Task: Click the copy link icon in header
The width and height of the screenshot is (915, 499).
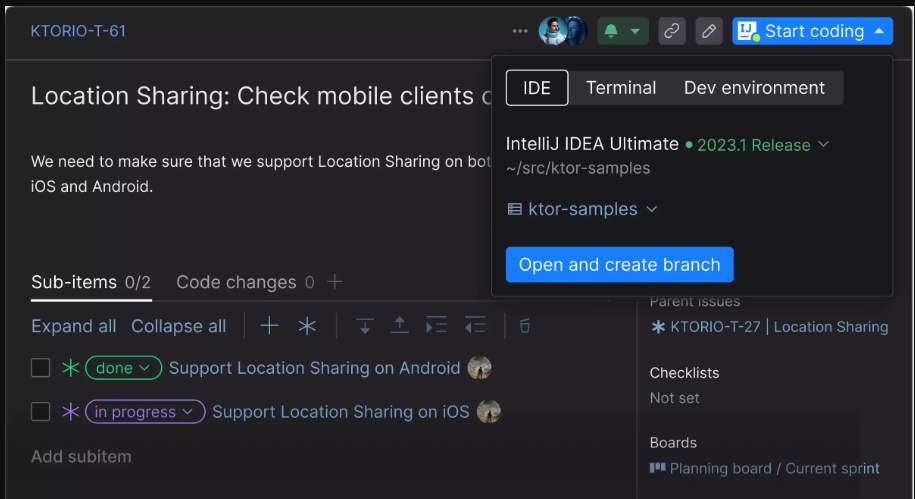Action: click(672, 31)
